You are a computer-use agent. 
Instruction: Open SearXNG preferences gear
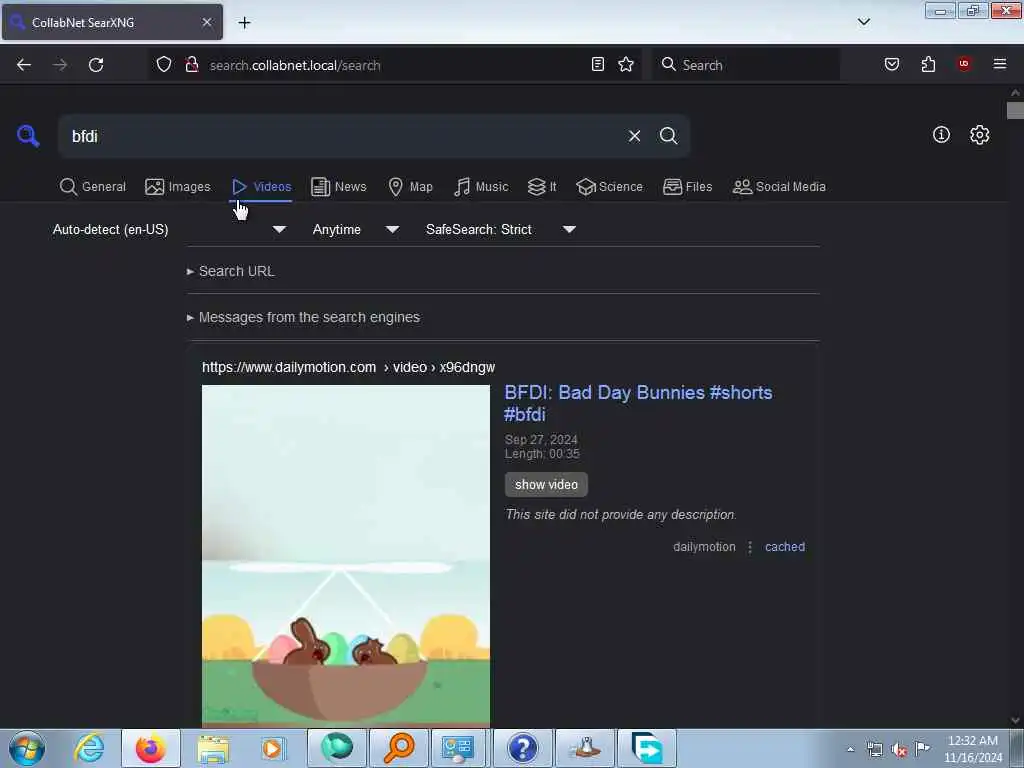pos(979,135)
